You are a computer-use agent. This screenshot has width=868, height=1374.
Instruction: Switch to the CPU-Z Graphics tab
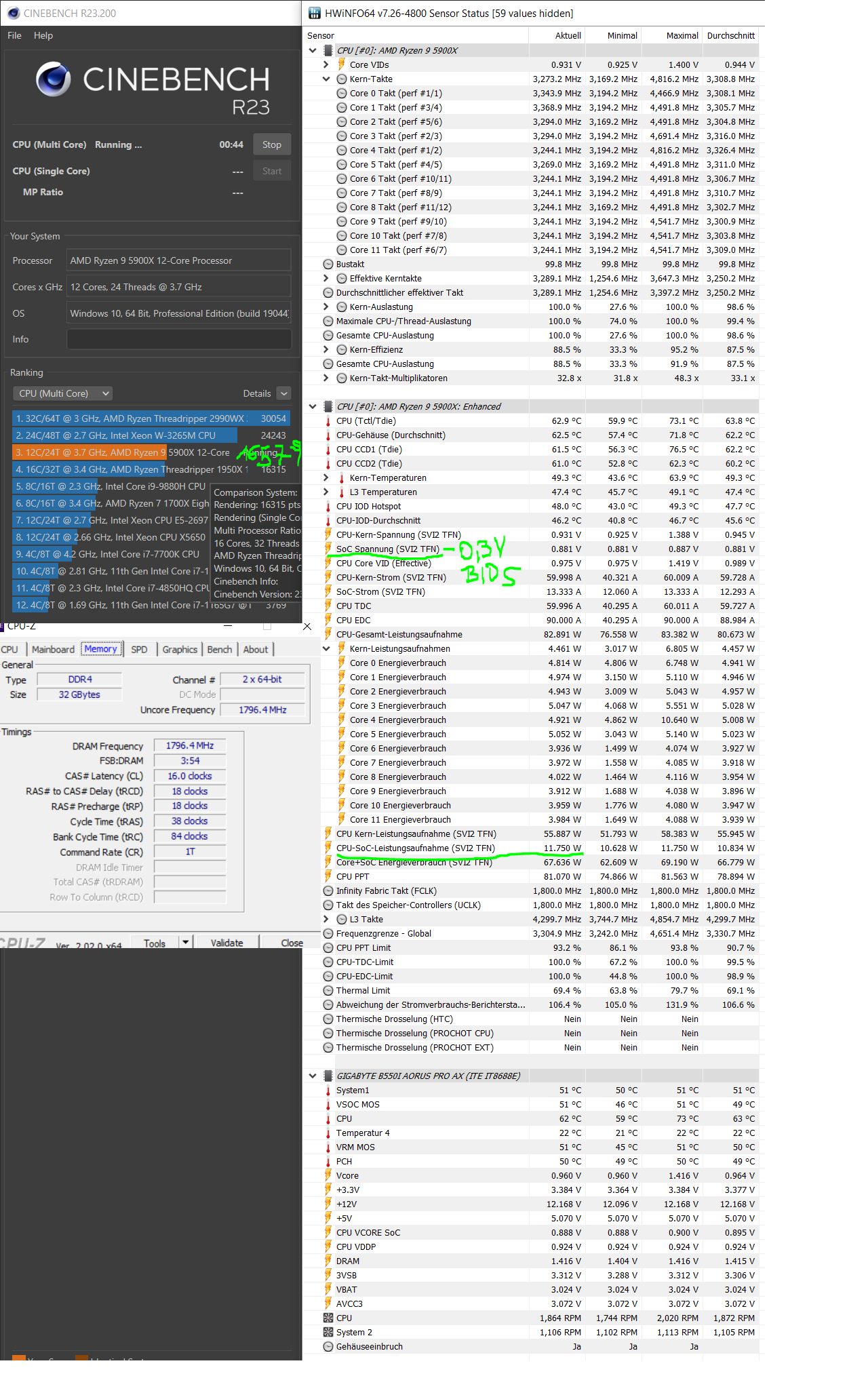[180, 649]
